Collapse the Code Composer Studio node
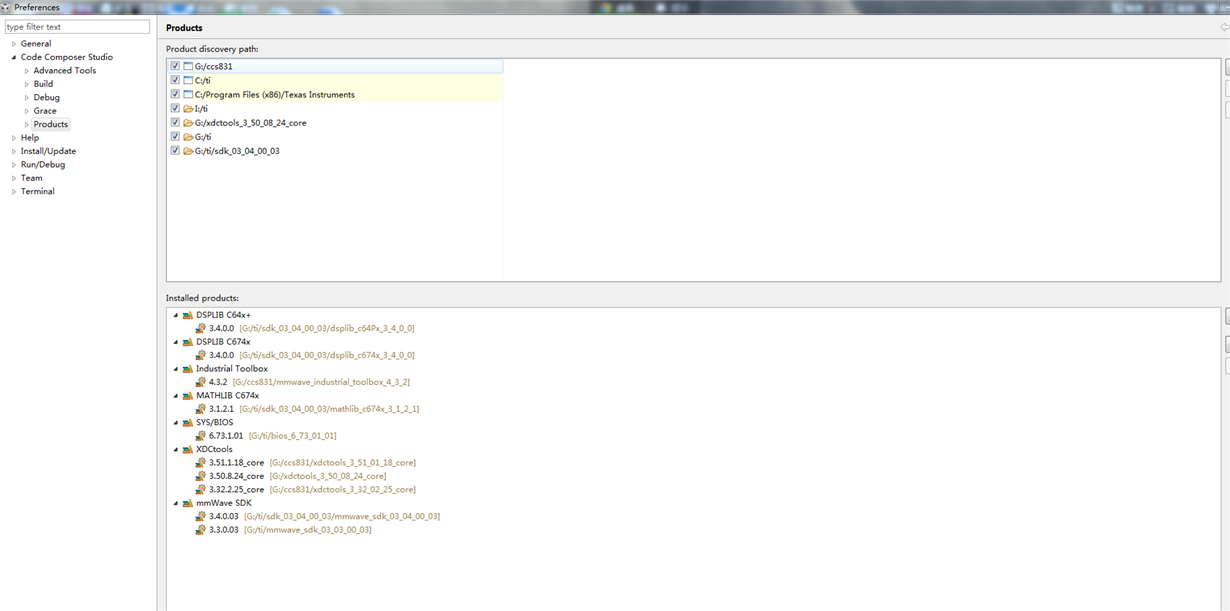 point(14,58)
